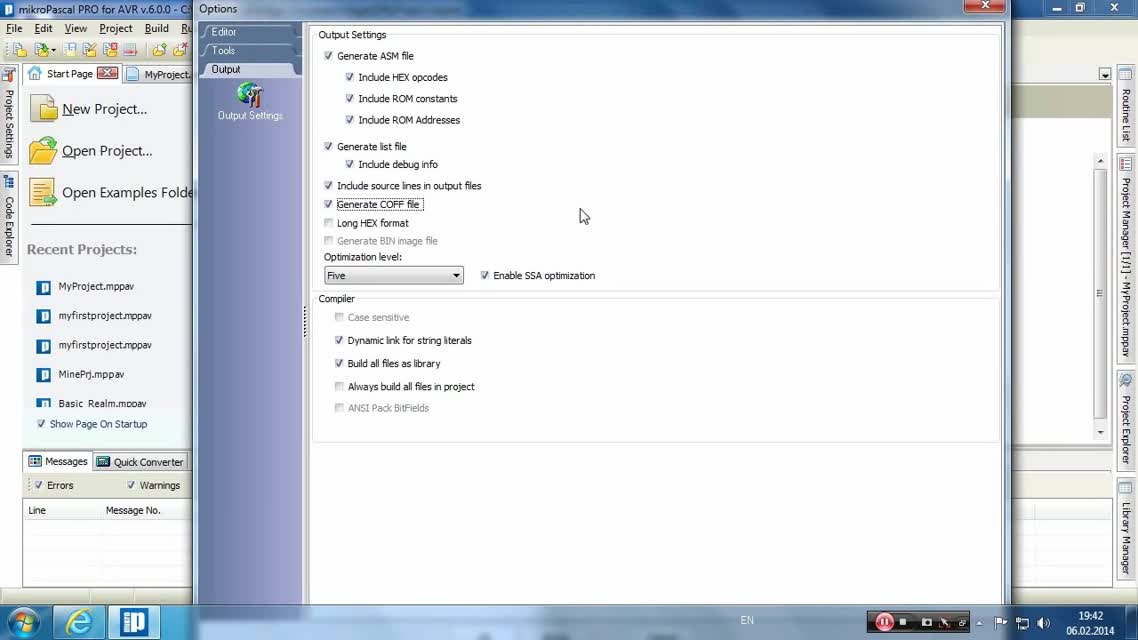Screen dimensions: 1138x640
Task: Open the Project menu
Action: (x=115, y=28)
